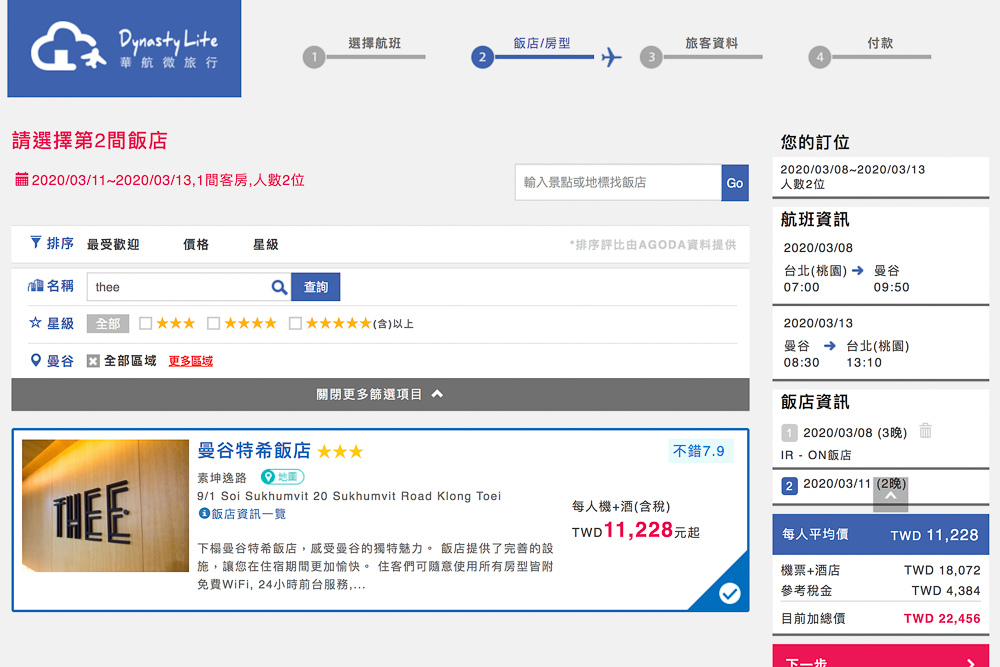This screenshot has width=1000, height=667.
Task: Sort hotels by 價格
Action: pyautogui.click(x=196, y=245)
